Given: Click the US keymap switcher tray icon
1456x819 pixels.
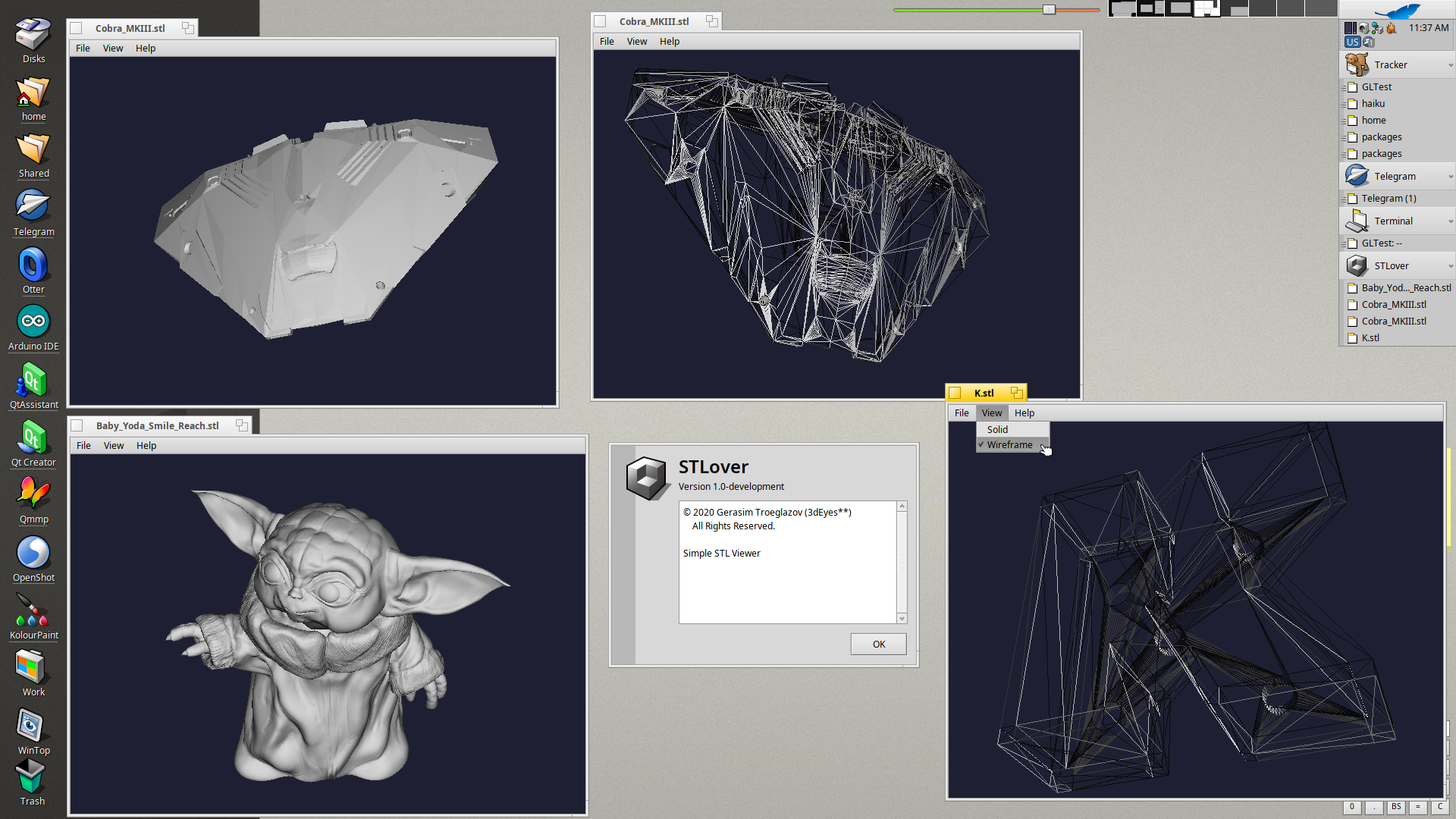Looking at the screenshot, I should (x=1352, y=42).
